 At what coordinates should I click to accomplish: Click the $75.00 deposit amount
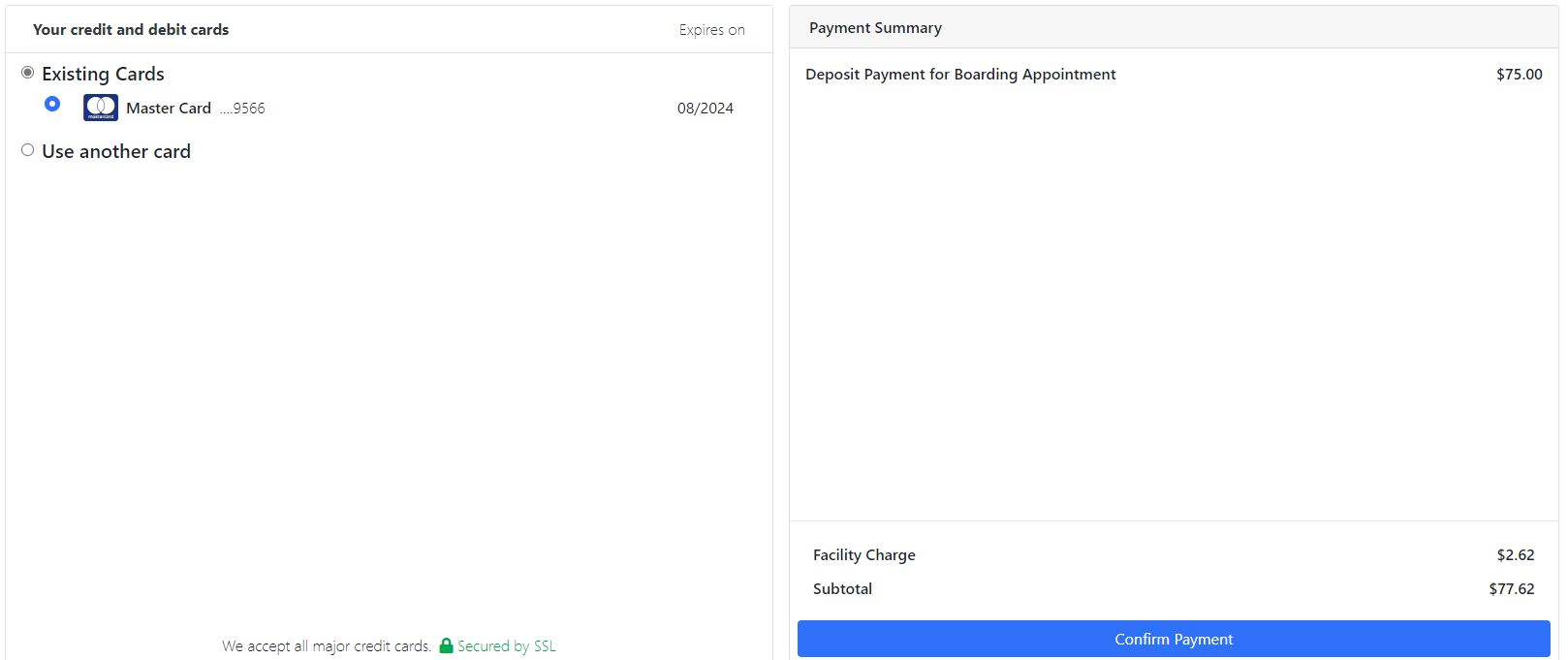[1520, 75]
